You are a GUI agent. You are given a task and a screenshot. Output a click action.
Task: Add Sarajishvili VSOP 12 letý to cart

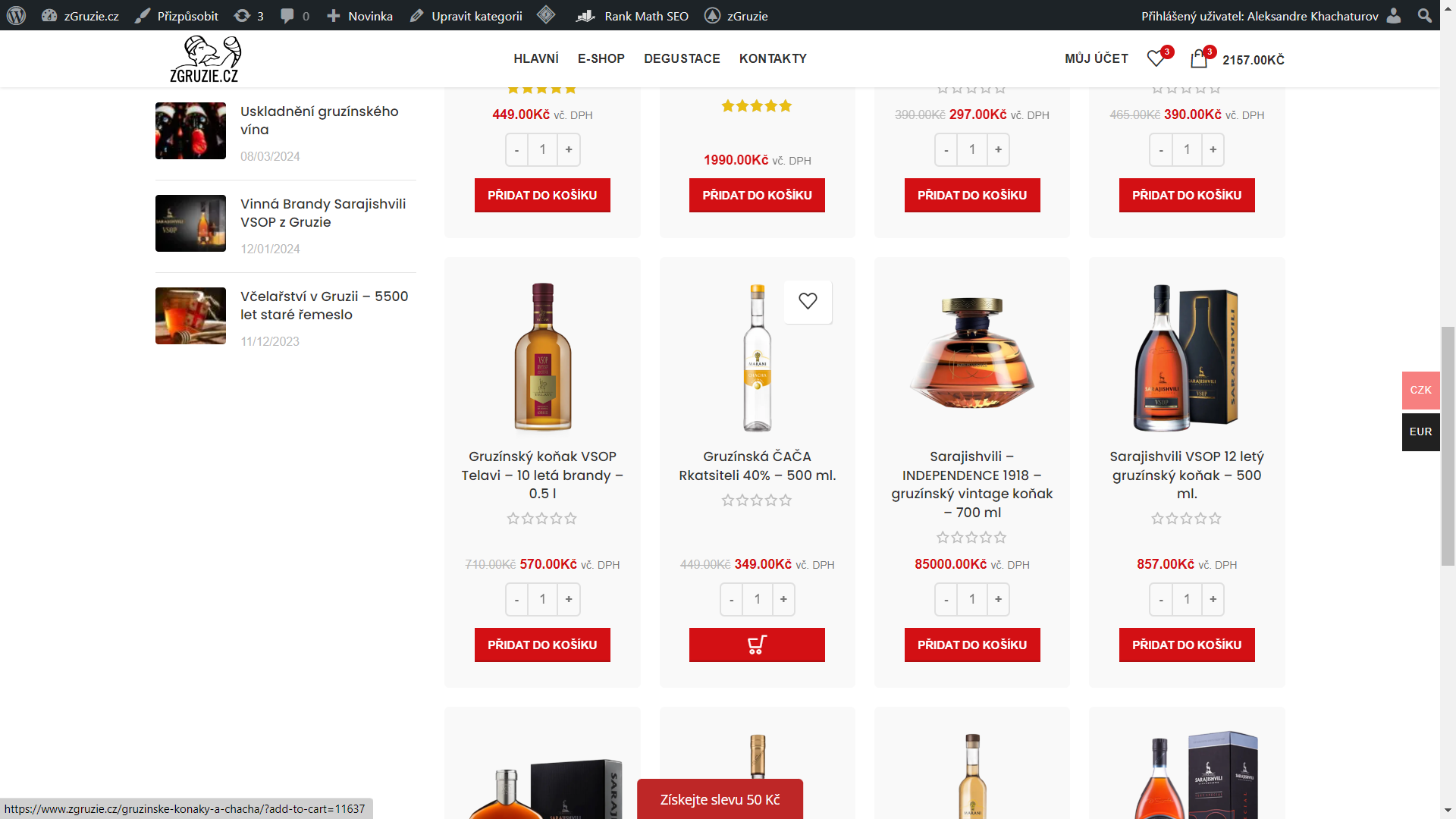point(1187,645)
